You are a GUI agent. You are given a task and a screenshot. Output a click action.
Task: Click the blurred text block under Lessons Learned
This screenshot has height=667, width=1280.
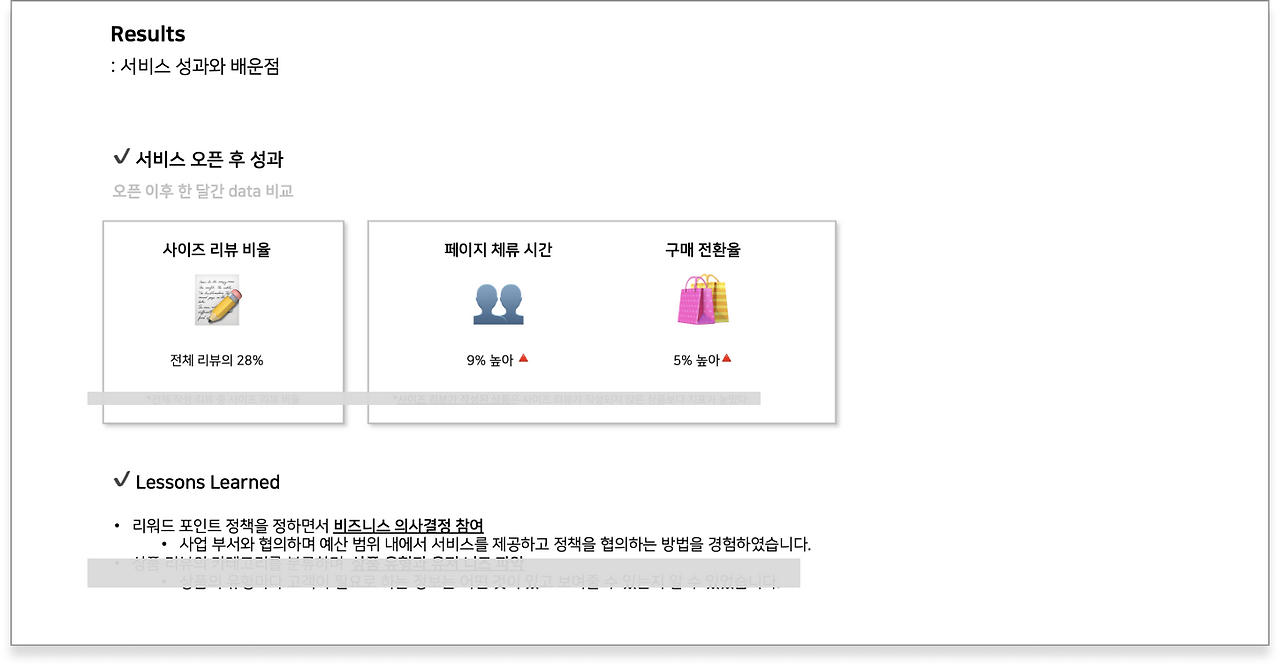445,572
